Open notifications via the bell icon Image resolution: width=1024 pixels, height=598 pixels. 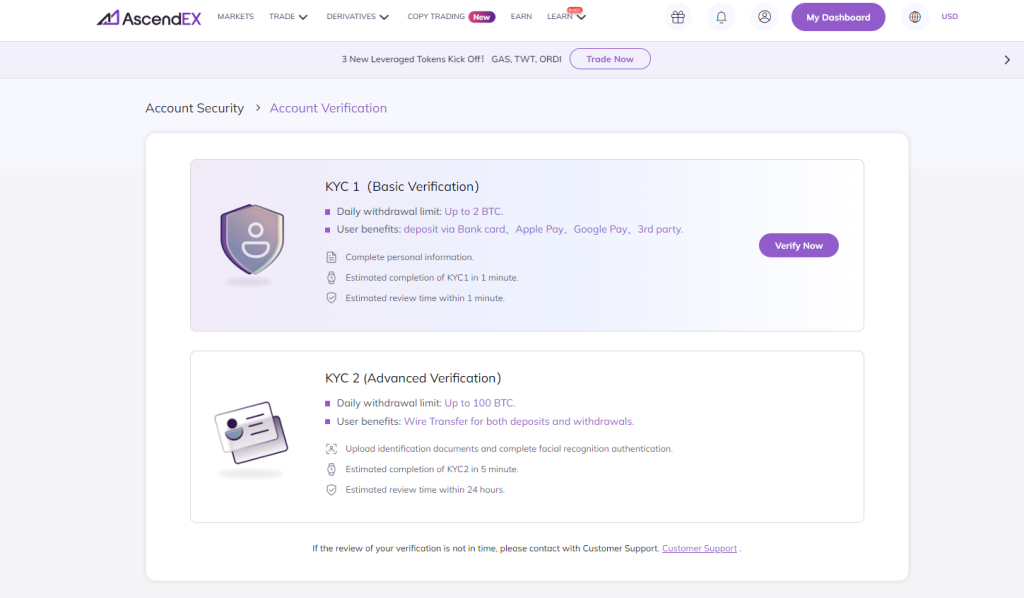tap(721, 17)
